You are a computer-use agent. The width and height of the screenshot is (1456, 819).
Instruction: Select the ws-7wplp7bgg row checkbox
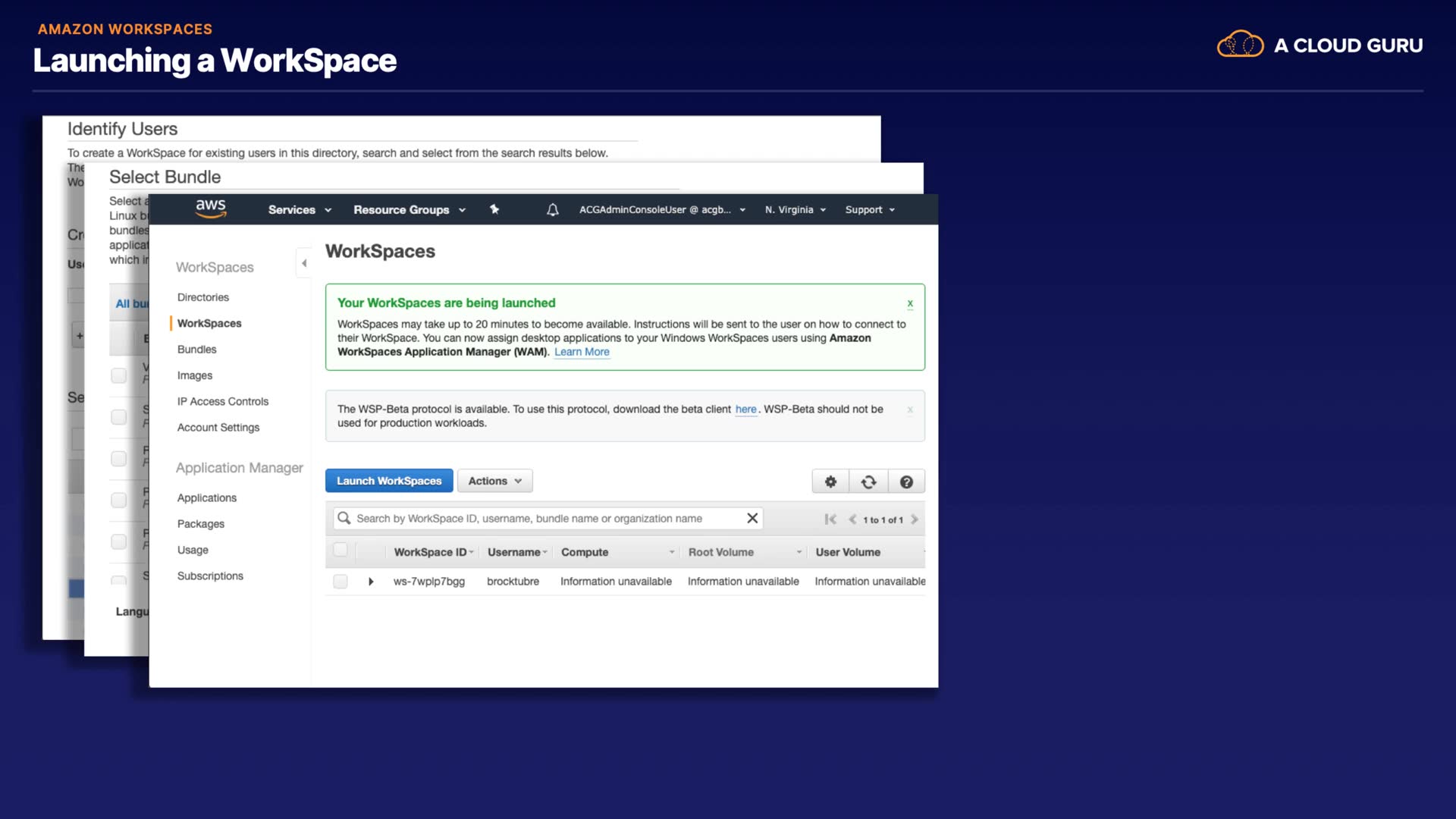[340, 582]
